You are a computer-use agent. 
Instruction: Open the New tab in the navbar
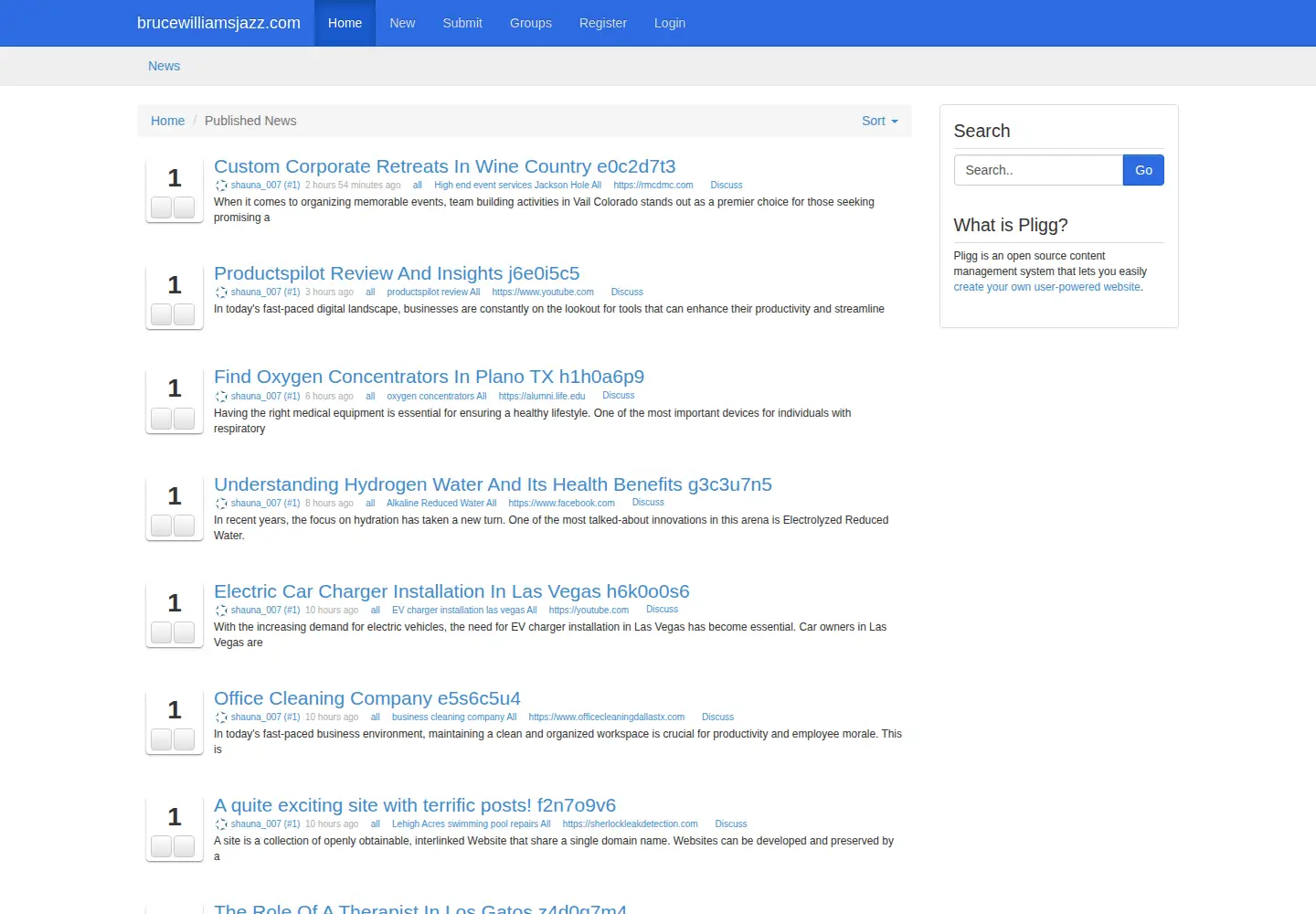click(402, 23)
